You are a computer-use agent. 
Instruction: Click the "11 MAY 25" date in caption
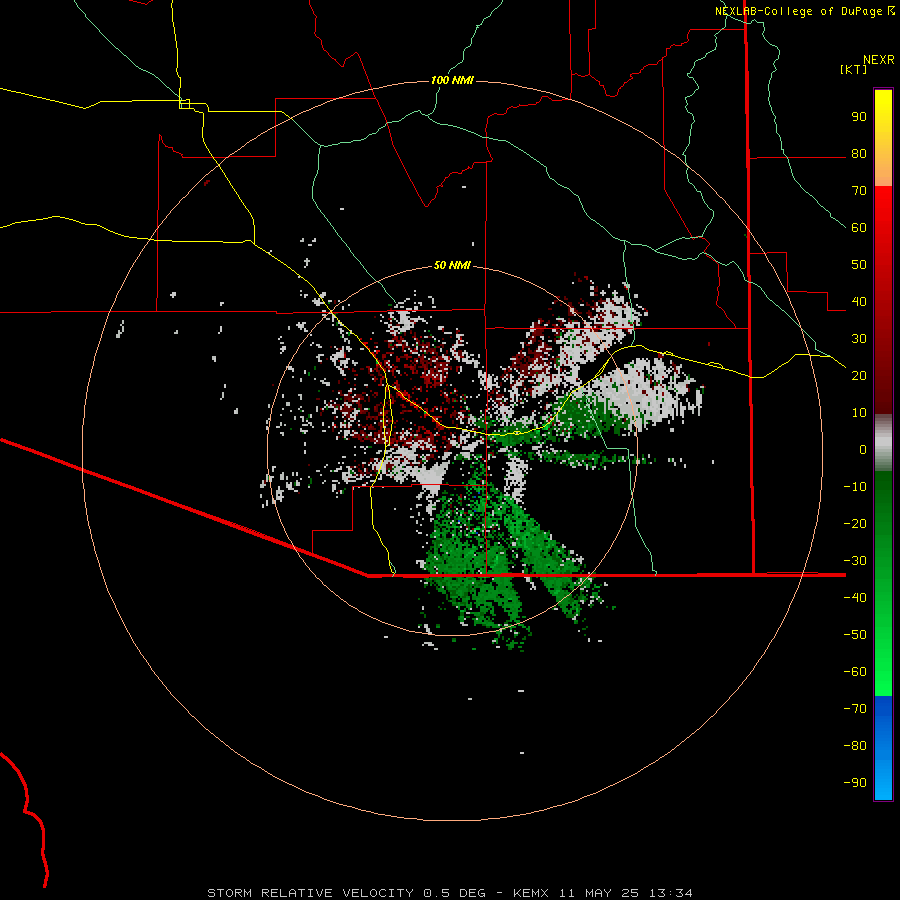(x=599, y=893)
